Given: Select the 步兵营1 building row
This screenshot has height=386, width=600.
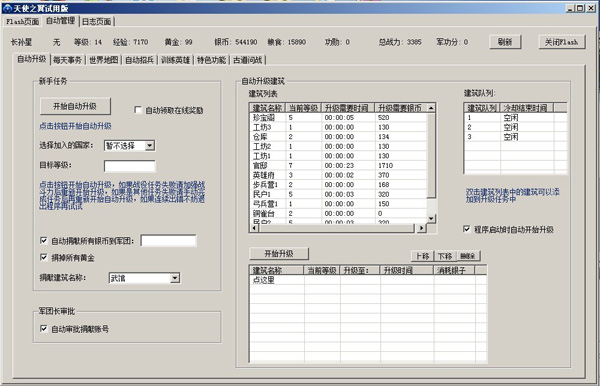Looking at the screenshot, I should pos(338,184).
